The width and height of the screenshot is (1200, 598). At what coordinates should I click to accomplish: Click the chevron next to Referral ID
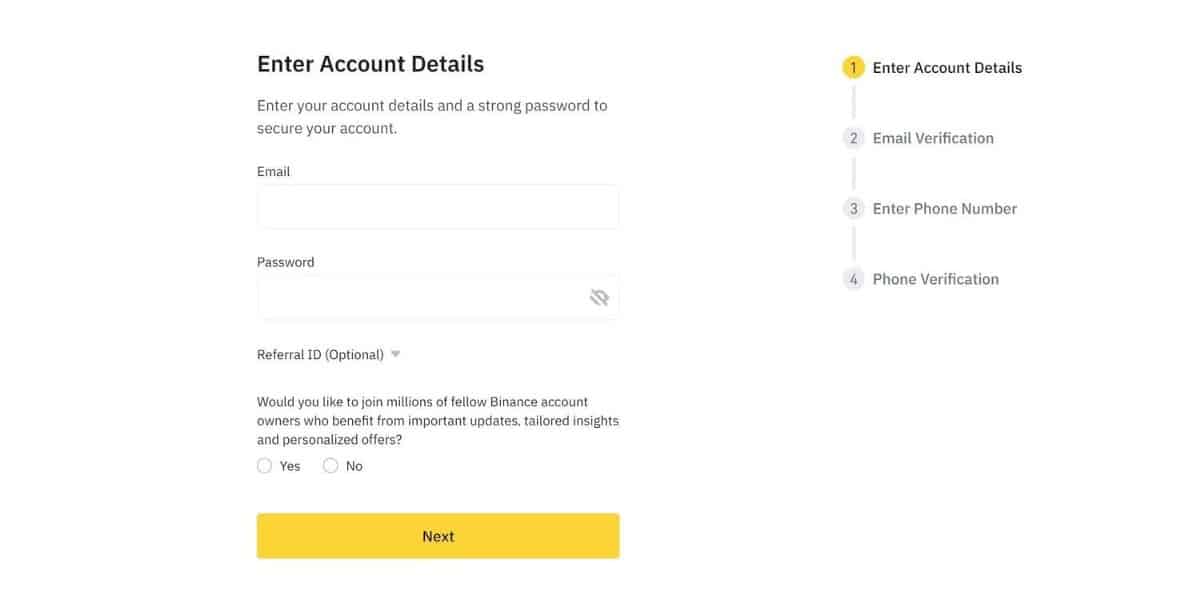395,354
